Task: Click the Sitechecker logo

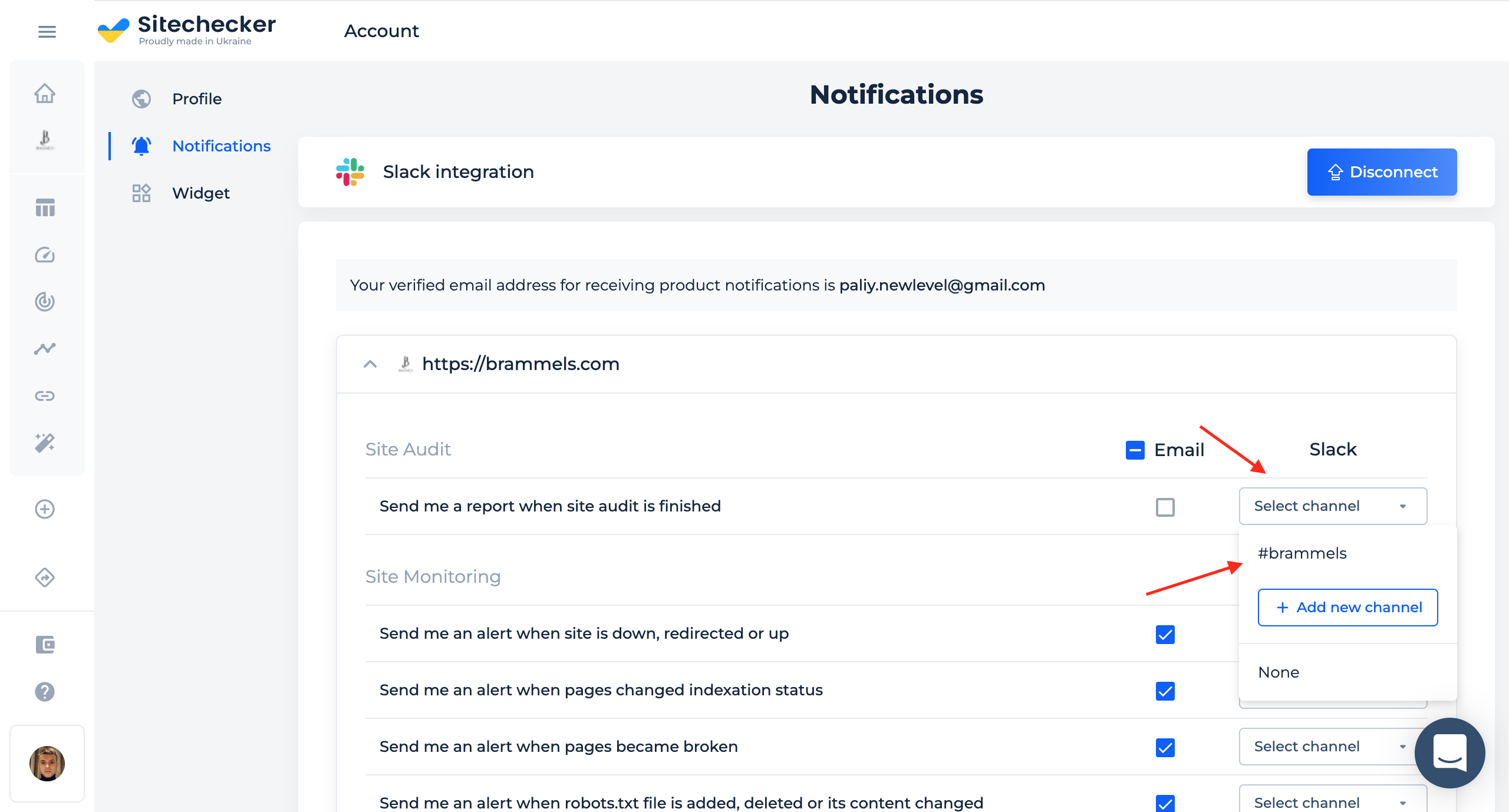Action: (x=186, y=29)
